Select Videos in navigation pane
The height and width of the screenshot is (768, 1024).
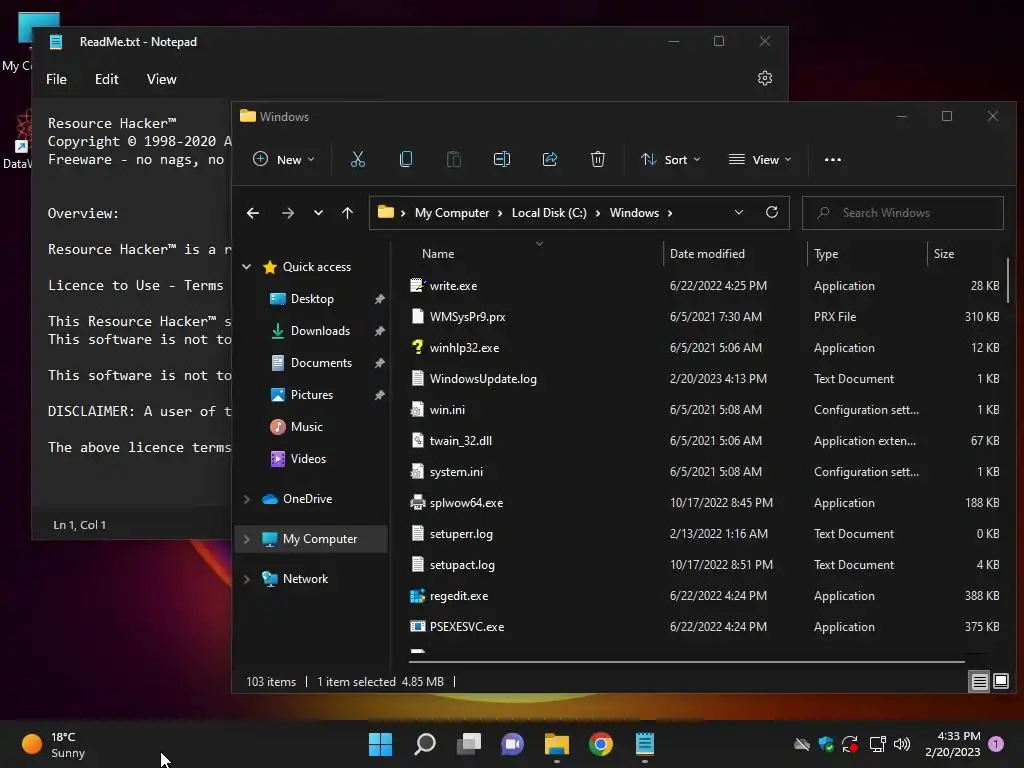pos(308,459)
